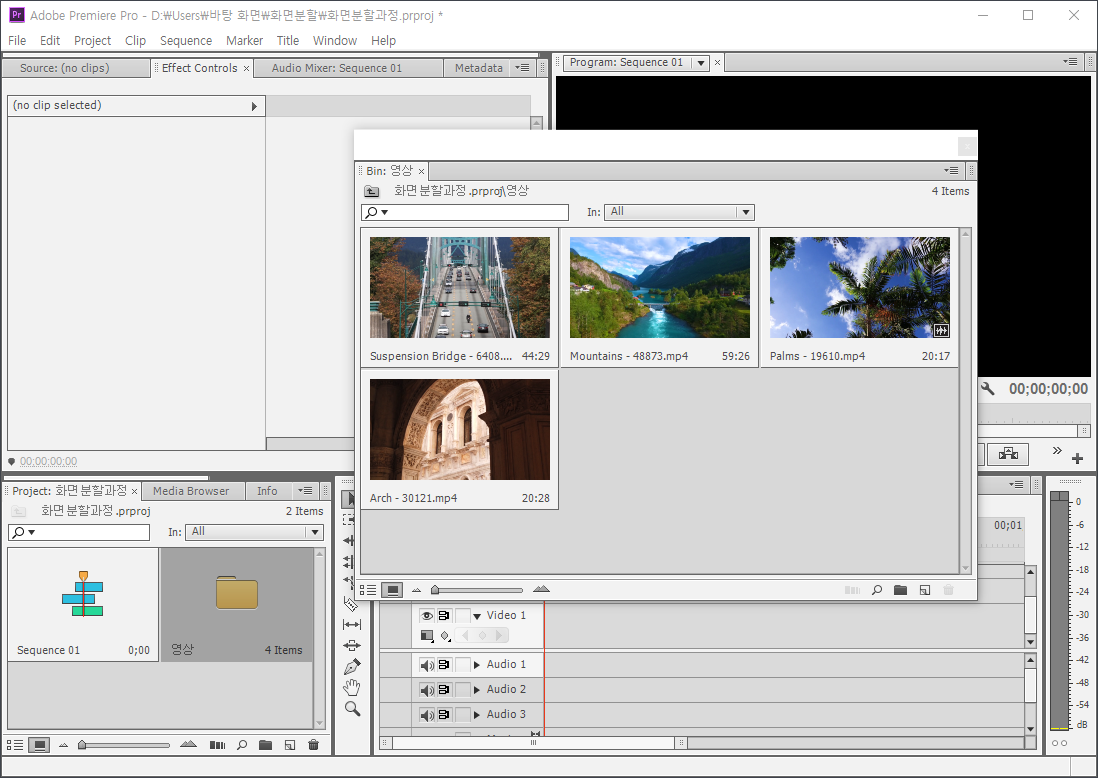Click Program monitor timecode 00;00;00;00
The image size is (1098, 778).
[x=1048, y=389]
